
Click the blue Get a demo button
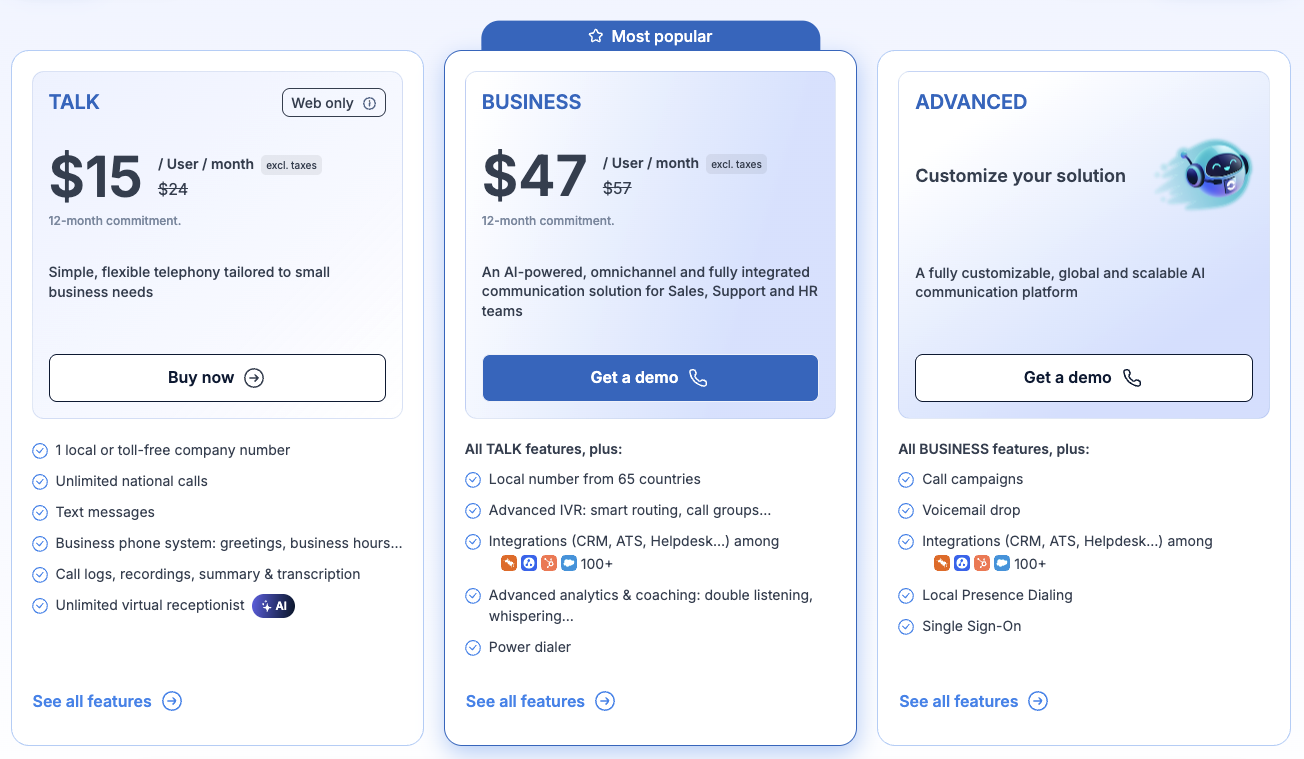(x=650, y=378)
